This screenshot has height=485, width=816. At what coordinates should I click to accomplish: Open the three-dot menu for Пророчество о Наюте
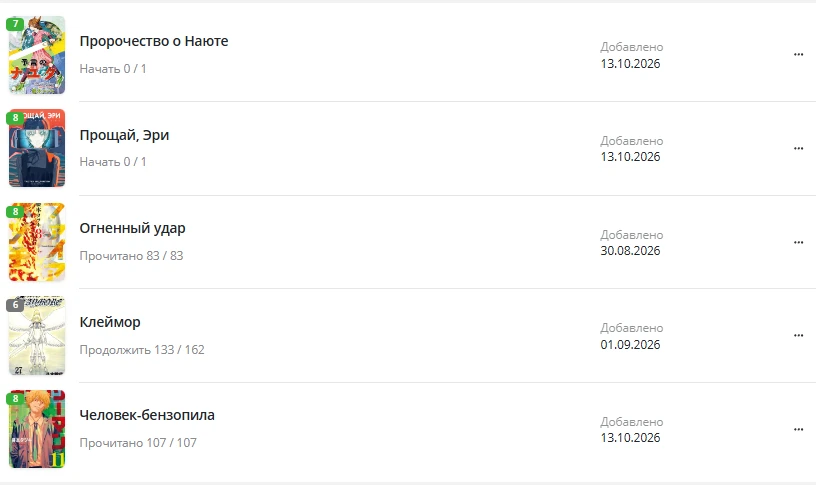(798, 55)
